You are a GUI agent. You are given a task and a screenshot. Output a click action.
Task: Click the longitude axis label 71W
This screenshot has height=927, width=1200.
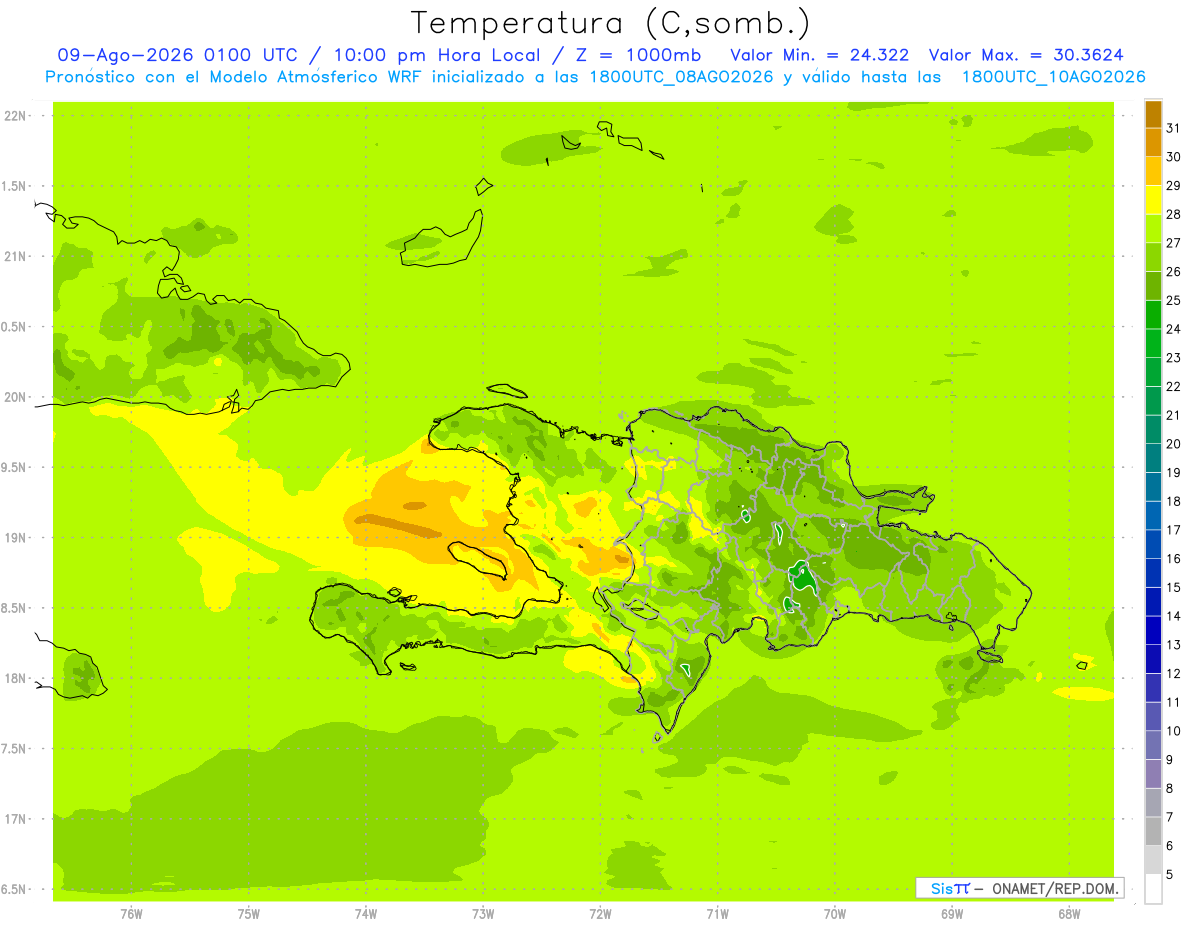(717, 914)
